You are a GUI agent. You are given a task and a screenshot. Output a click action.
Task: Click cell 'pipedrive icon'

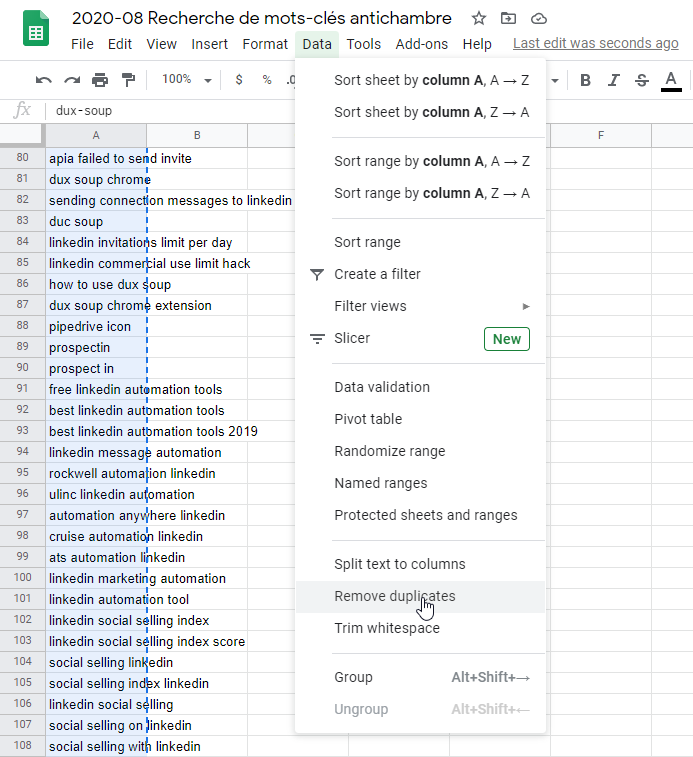pyautogui.click(x=96, y=326)
